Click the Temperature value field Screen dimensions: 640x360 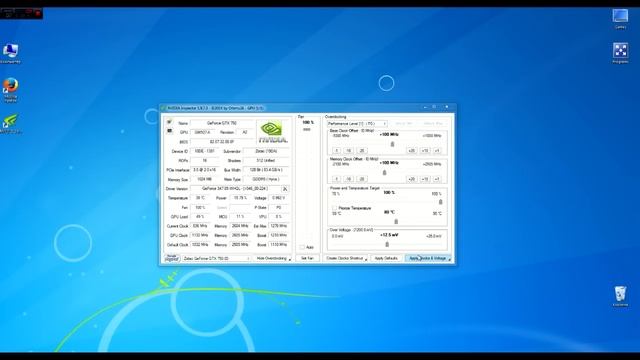pyautogui.click(x=200, y=198)
